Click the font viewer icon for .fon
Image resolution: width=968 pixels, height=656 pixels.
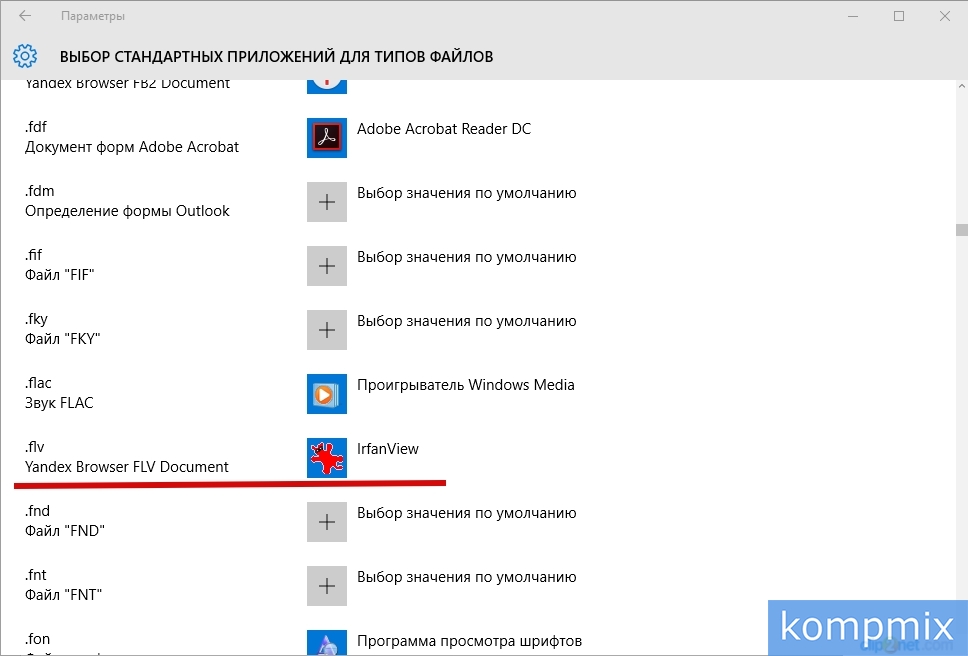pos(327,643)
